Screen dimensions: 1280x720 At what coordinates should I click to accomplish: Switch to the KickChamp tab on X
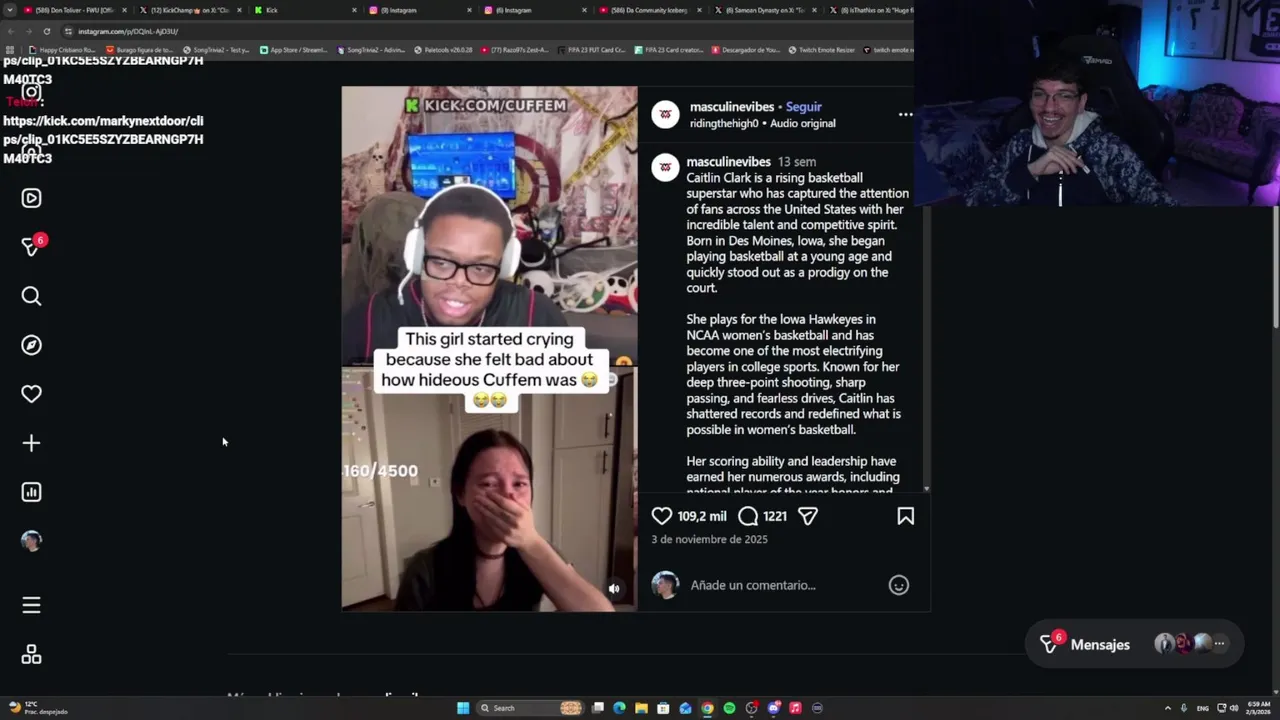point(188,10)
